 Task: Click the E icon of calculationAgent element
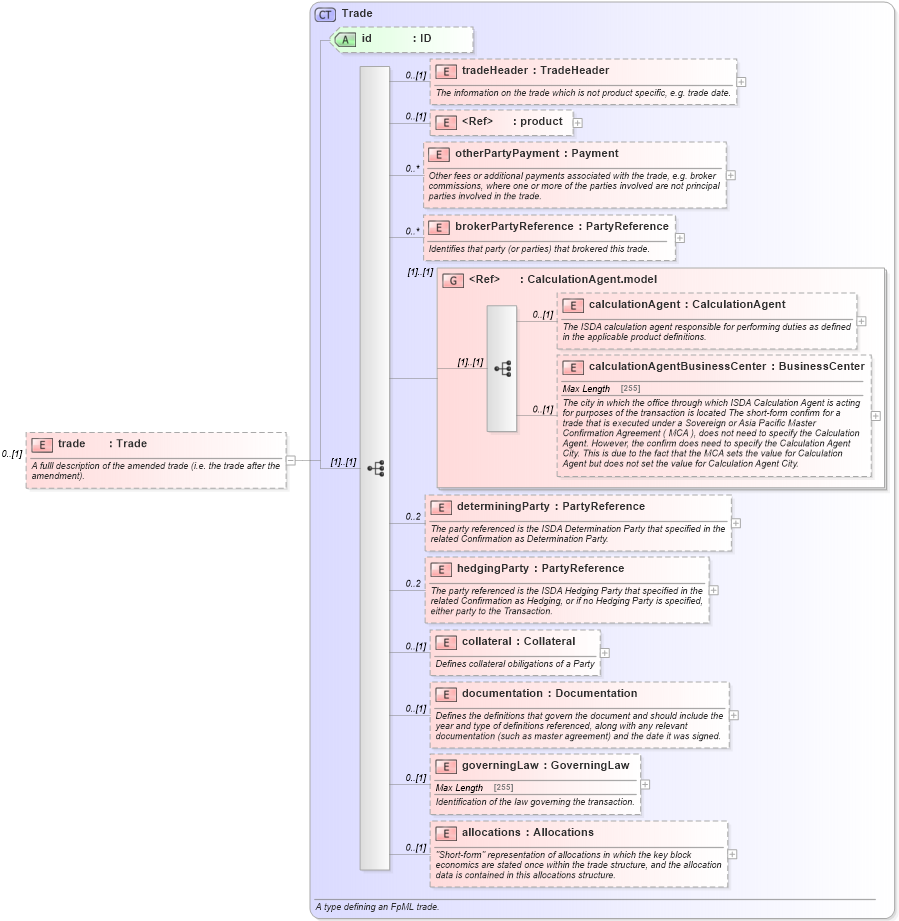[x=574, y=305]
